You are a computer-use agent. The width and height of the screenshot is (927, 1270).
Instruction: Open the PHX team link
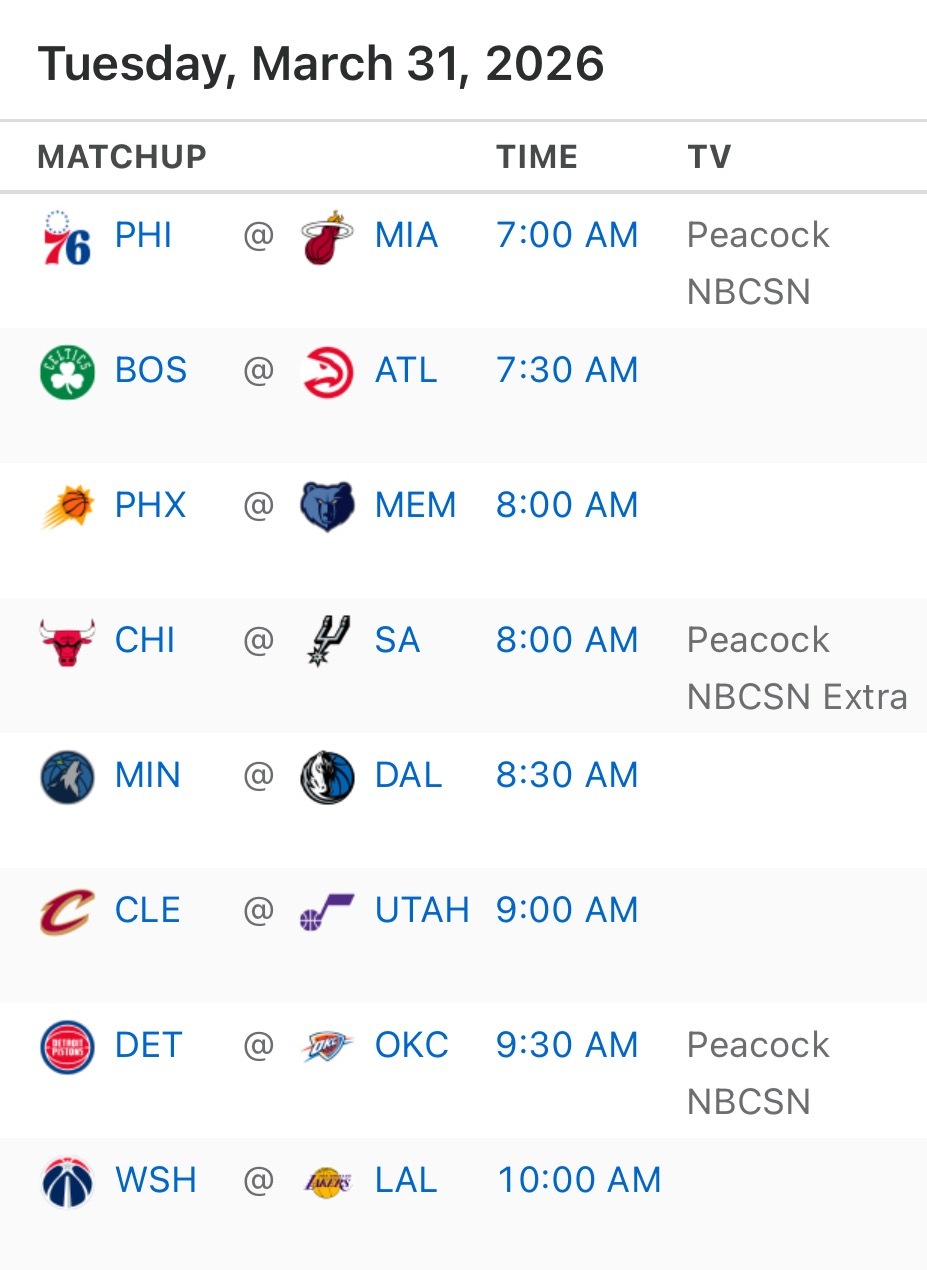150,506
